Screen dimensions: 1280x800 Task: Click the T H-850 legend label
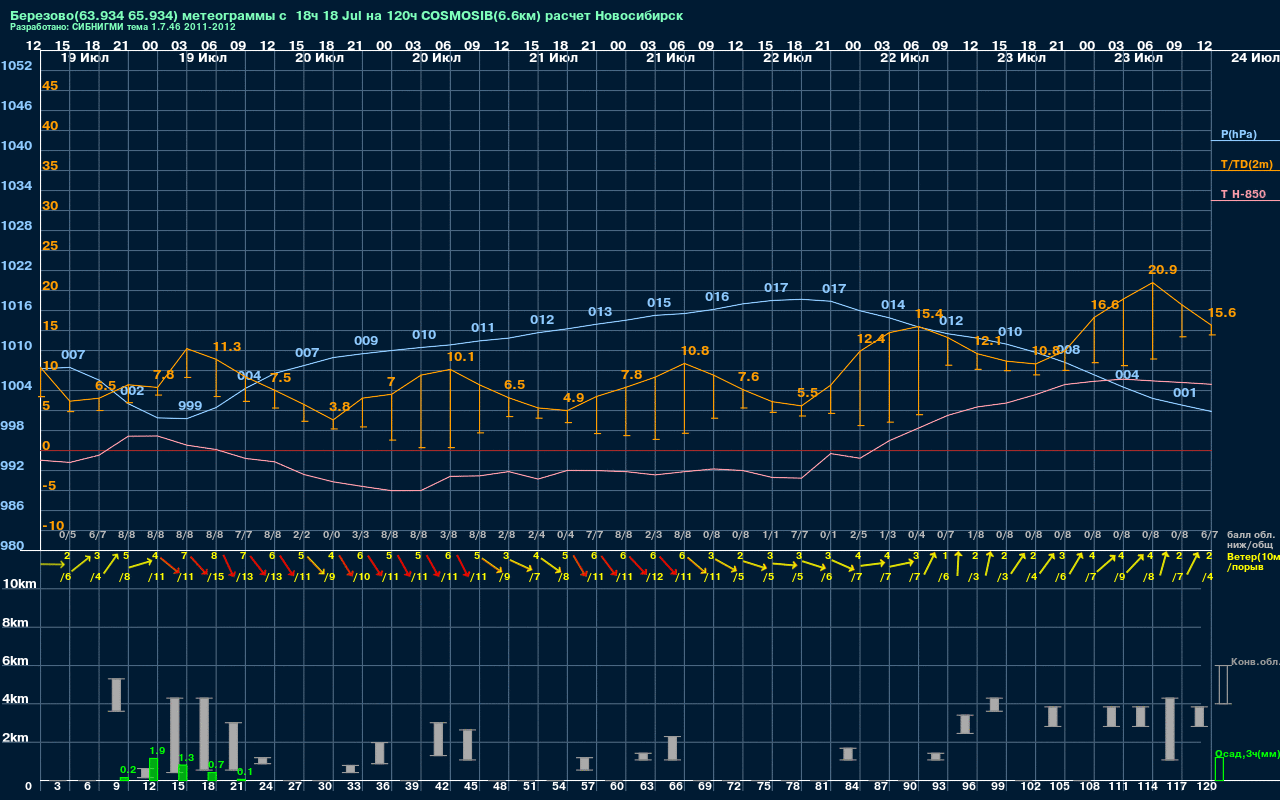(x=1243, y=194)
